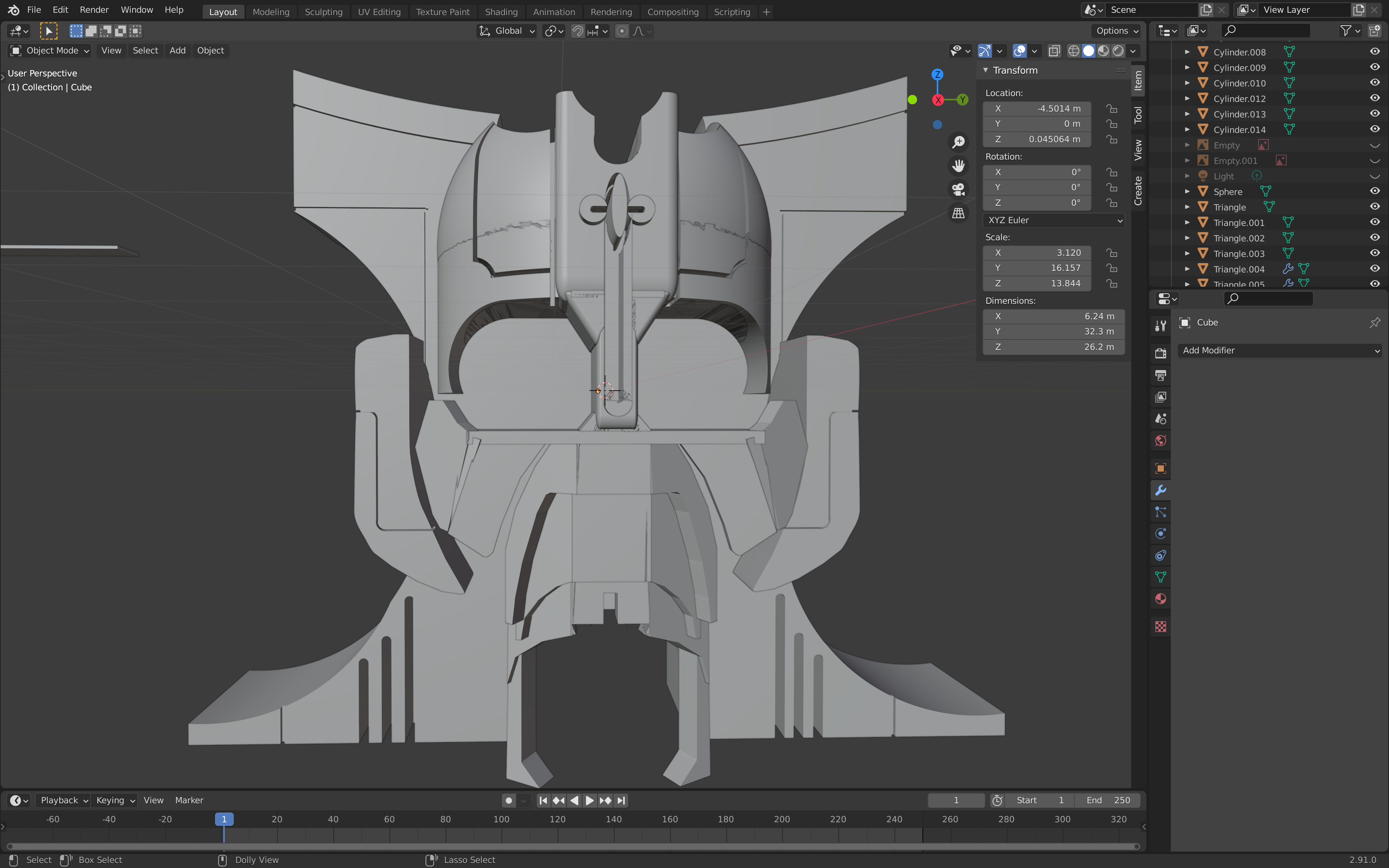Toggle X-ray display icon

(1054, 50)
